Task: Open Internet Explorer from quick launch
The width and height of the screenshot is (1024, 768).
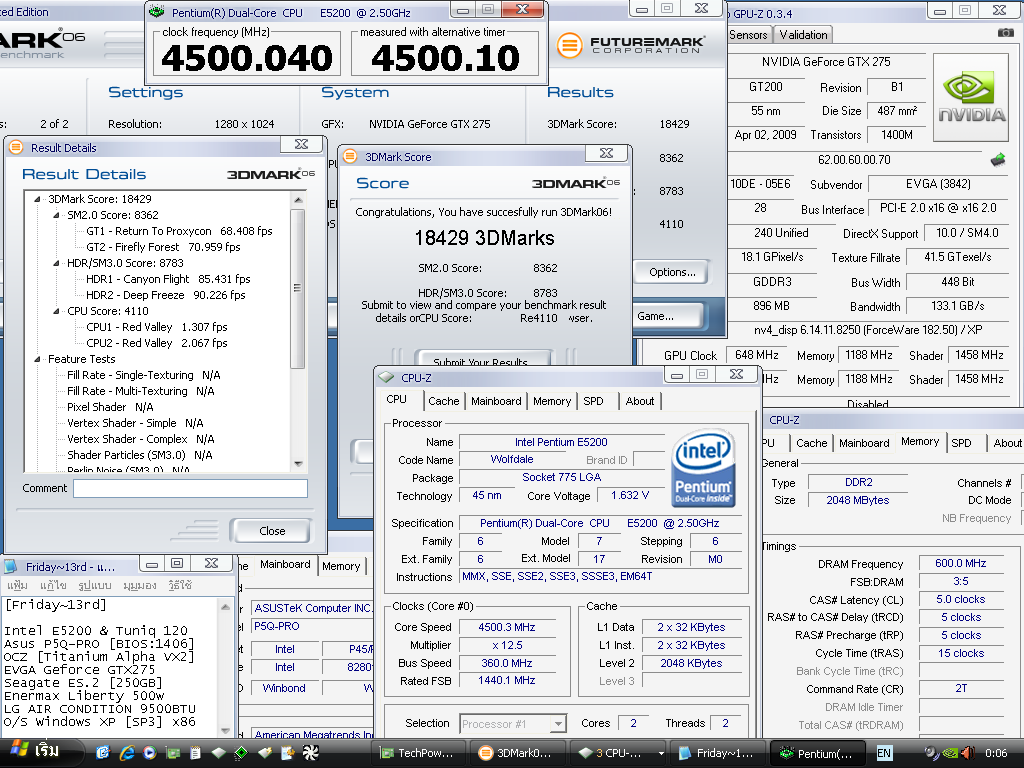Action: point(127,752)
